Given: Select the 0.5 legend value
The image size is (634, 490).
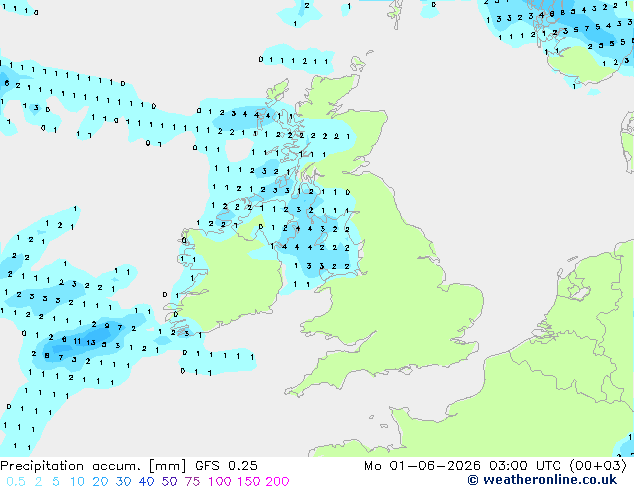Looking at the screenshot, I should coord(16,482).
